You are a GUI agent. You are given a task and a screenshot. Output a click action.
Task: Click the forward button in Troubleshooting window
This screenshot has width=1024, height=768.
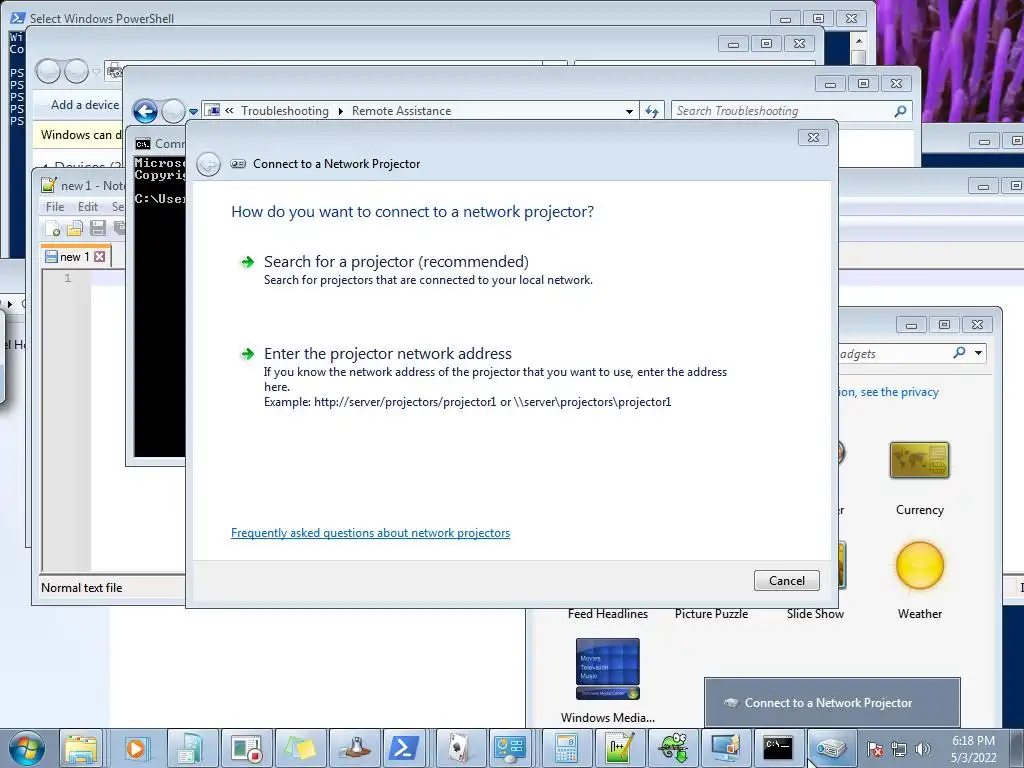173,112
